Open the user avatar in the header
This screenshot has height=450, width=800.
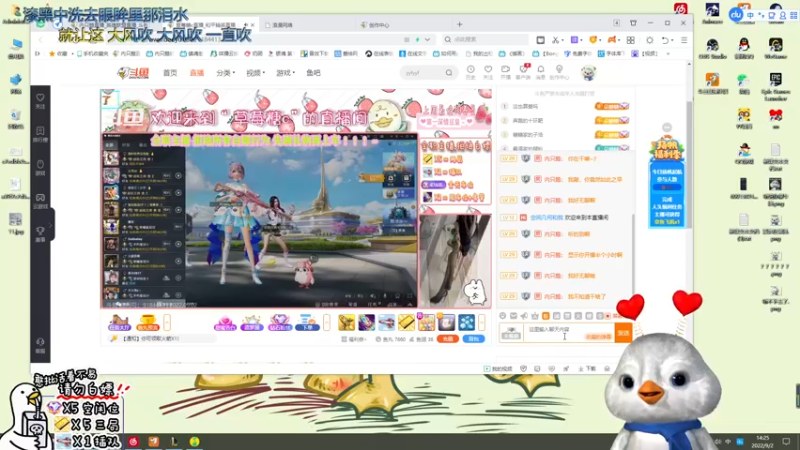pos(588,73)
